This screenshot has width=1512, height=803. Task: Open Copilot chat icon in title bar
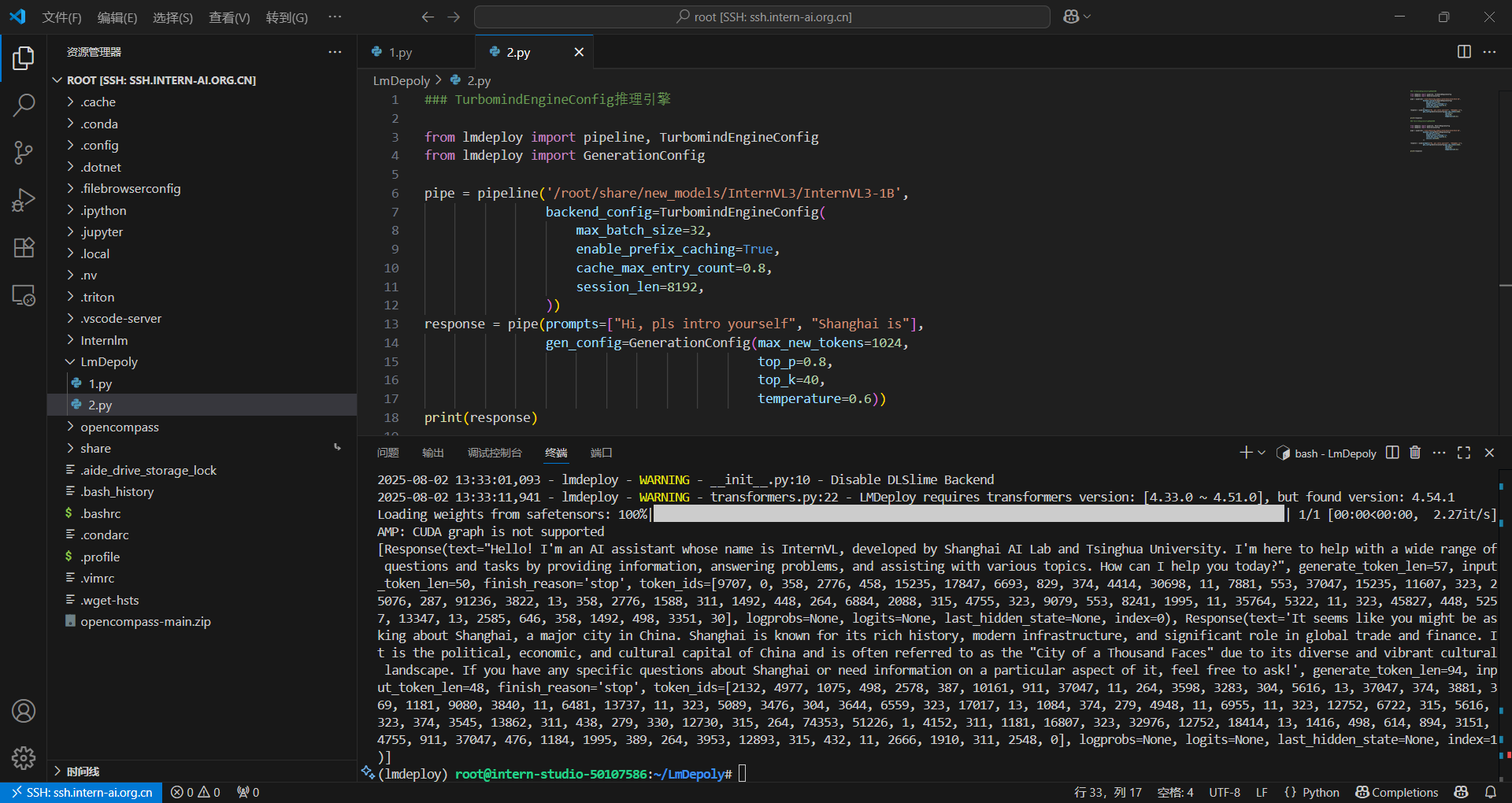tap(1071, 17)
